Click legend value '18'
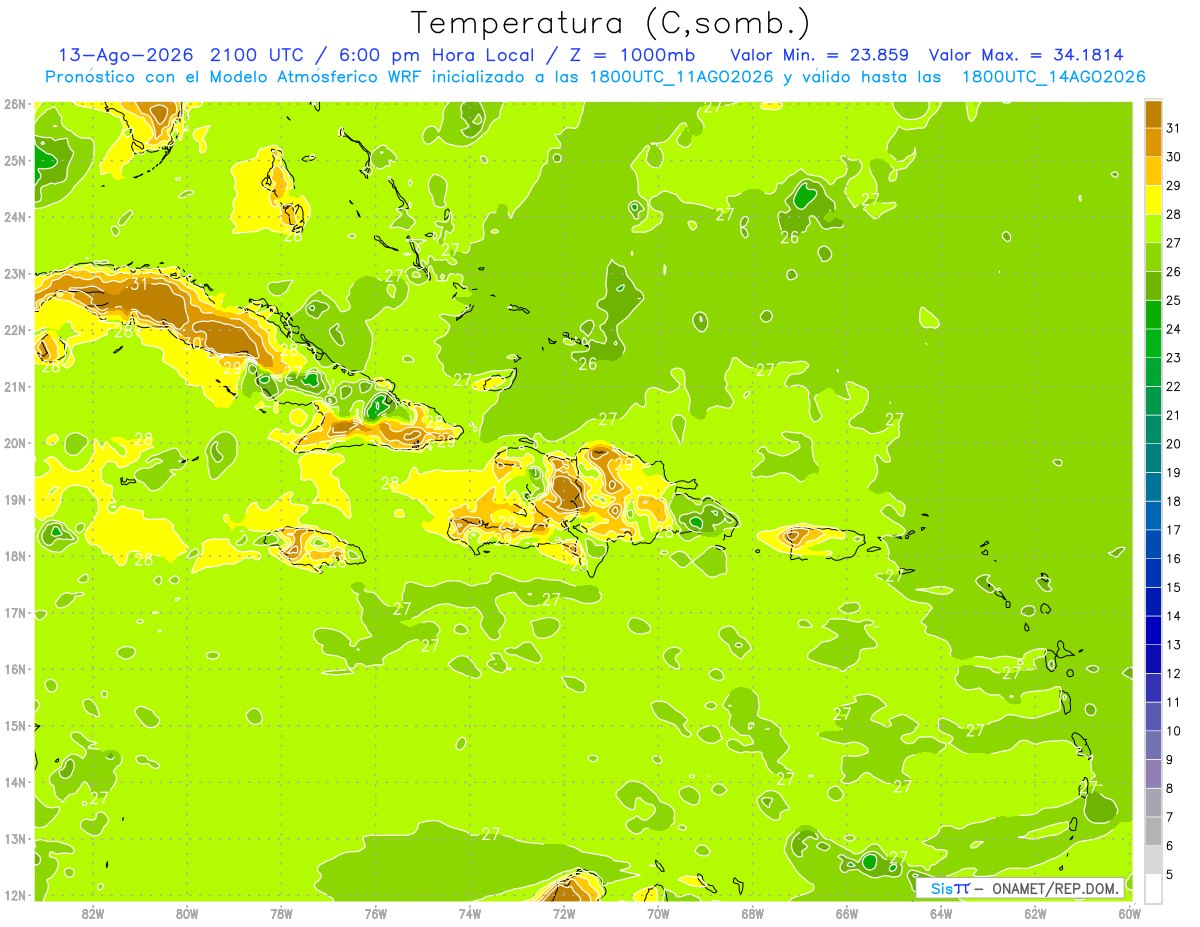 (1174, 501)
